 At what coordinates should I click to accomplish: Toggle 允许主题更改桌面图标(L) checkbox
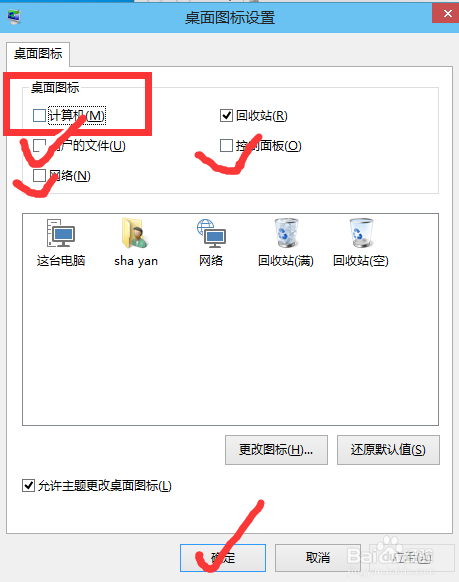[29, 485]
